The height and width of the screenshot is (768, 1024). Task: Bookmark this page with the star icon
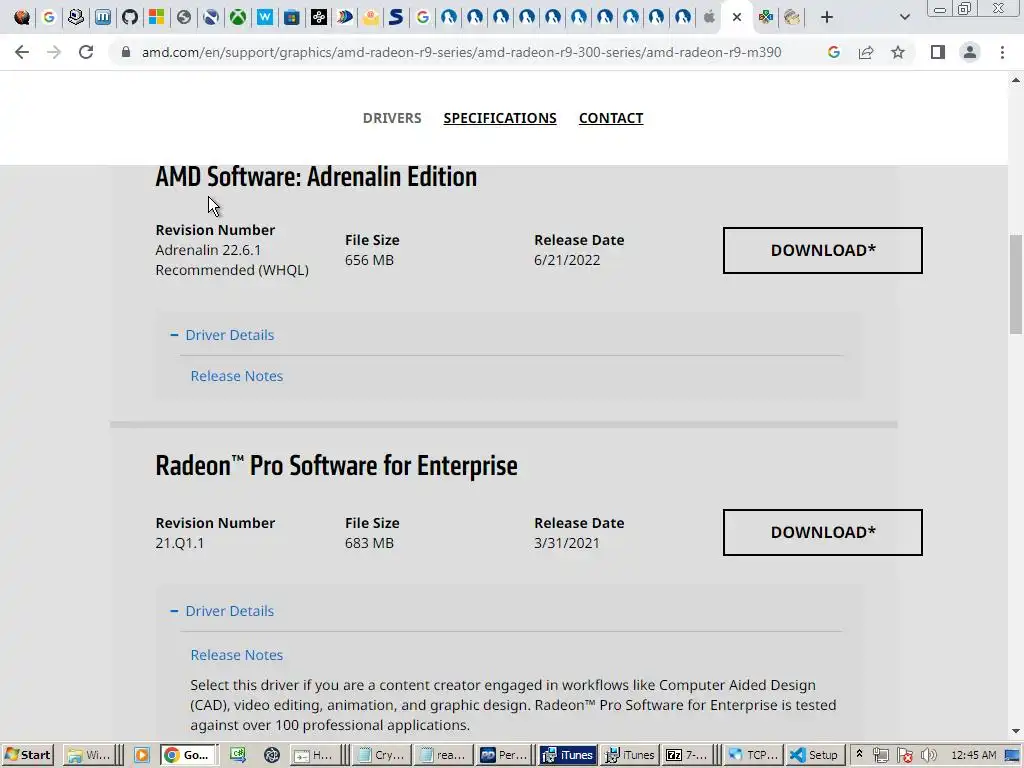[x=898, y=52]
